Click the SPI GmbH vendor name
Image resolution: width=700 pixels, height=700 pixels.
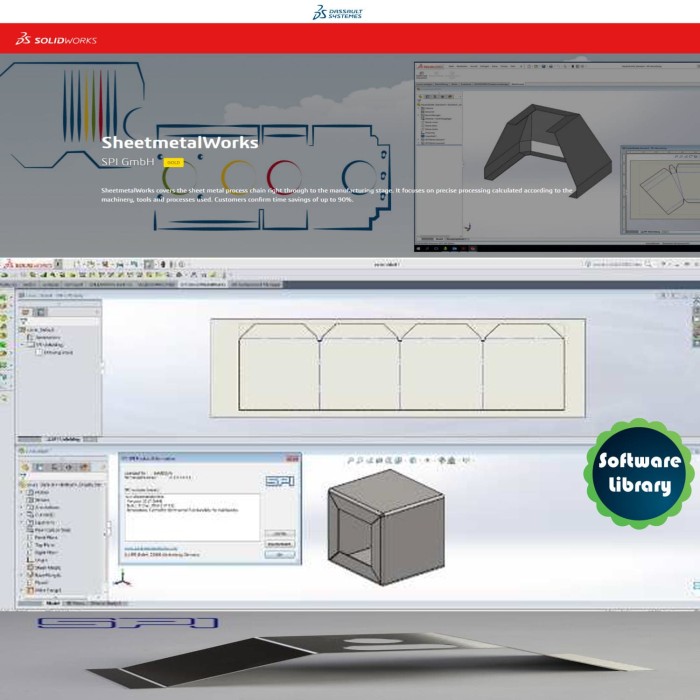(128, 162)
